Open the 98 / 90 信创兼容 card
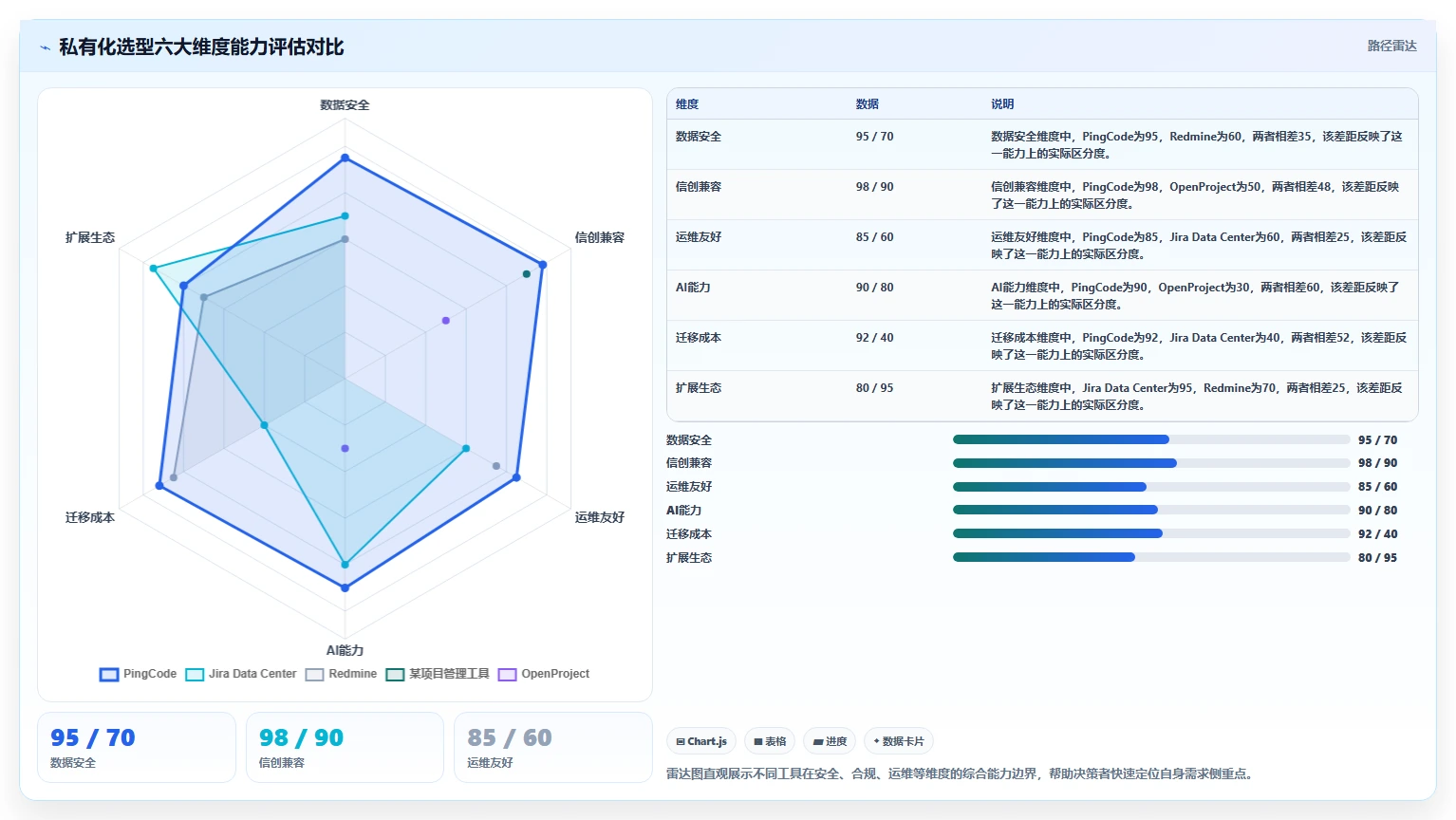Viewport: 1456px width, 820px height. [345, 748]
